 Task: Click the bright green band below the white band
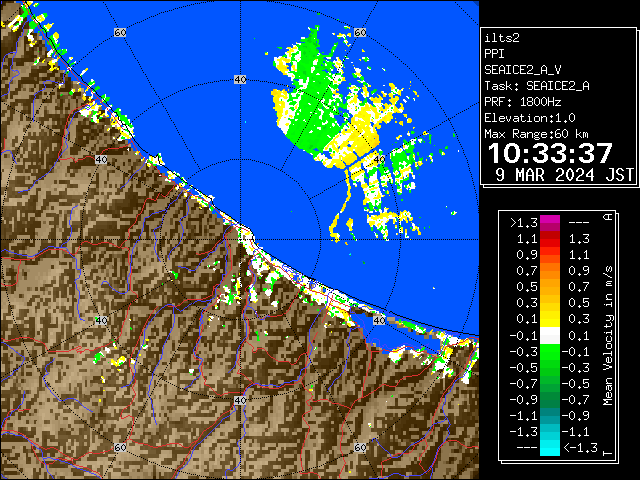[550, 351]
